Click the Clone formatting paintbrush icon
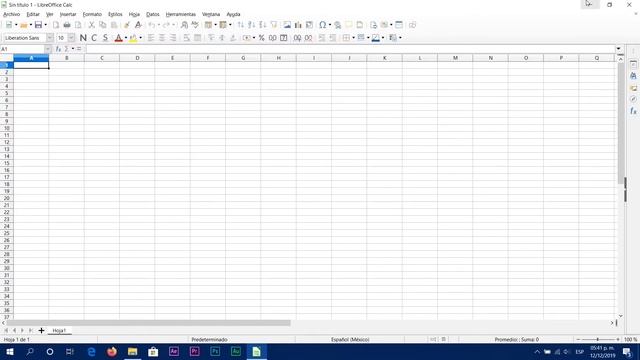 click(x=127, y=25)
